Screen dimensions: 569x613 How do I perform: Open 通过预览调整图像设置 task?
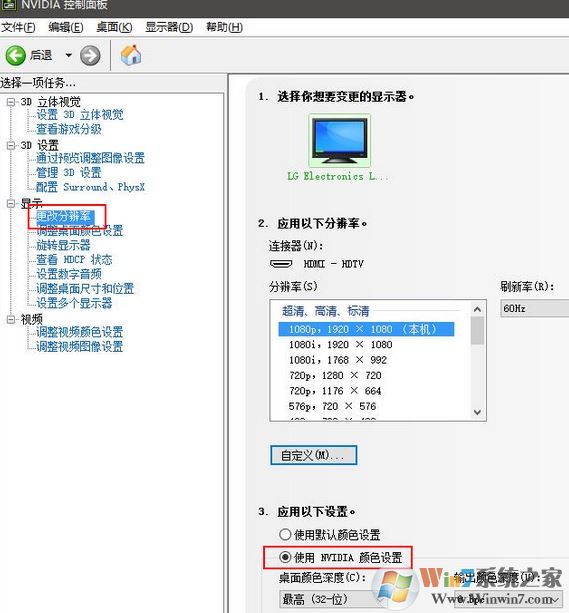click(90, 158)
